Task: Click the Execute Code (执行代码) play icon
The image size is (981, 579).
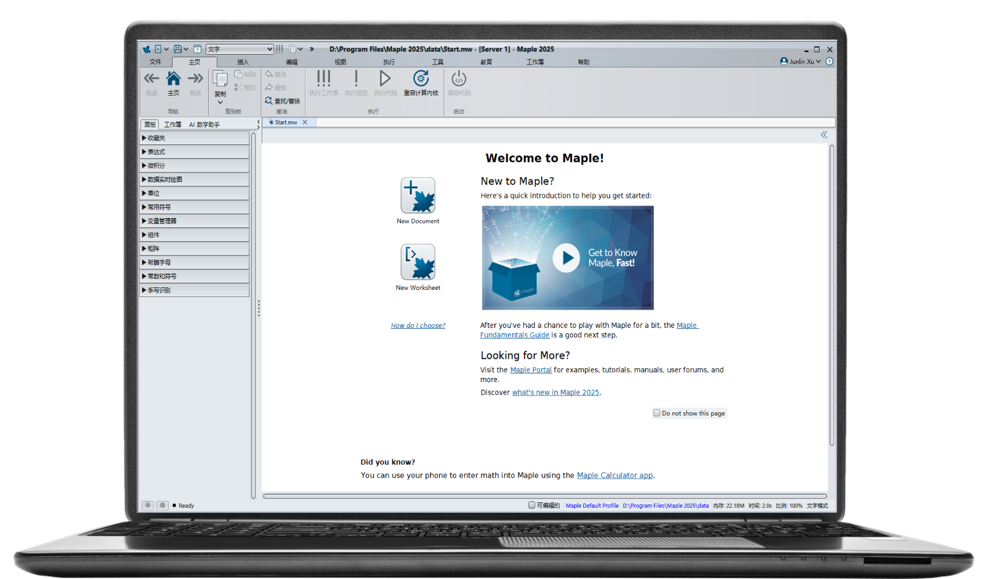Action: (385, 78)
